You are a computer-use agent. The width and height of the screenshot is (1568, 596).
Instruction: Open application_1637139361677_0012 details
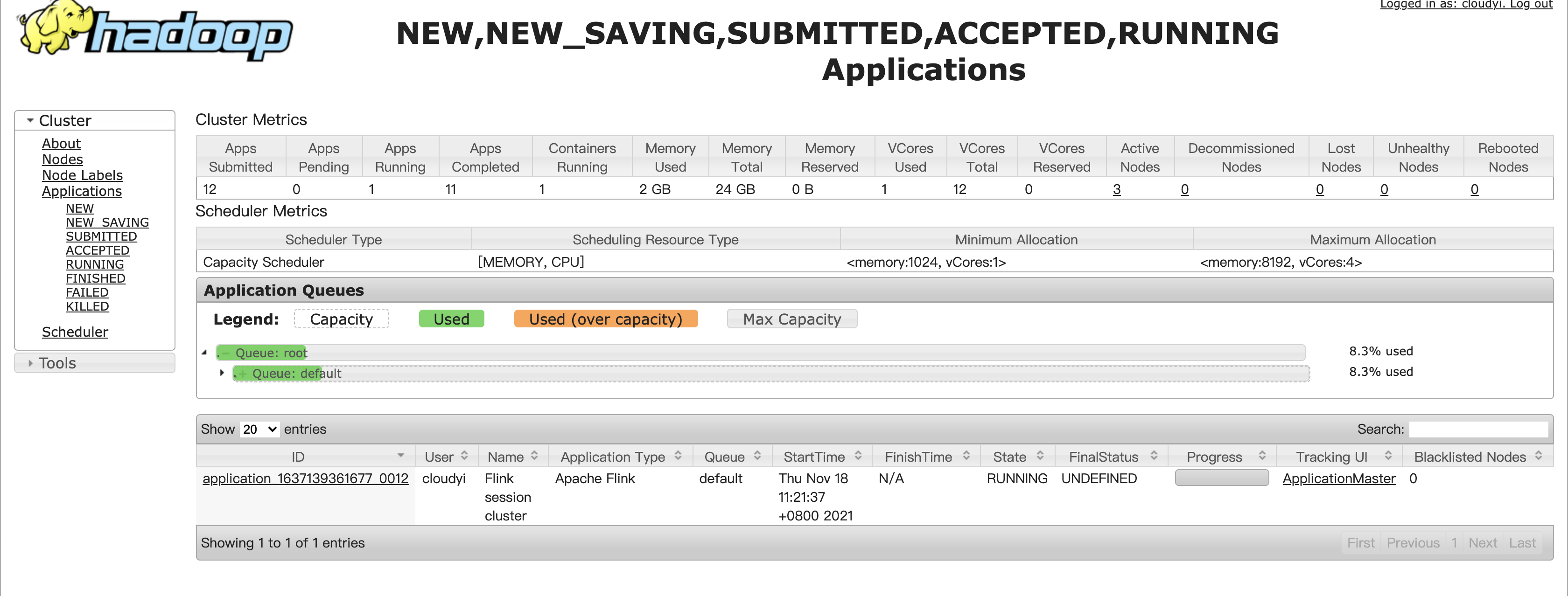click(306, 478)
